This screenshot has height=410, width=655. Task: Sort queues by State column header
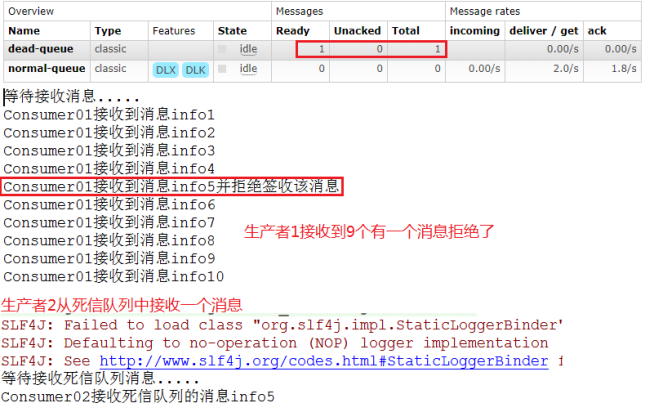point(232,31)
